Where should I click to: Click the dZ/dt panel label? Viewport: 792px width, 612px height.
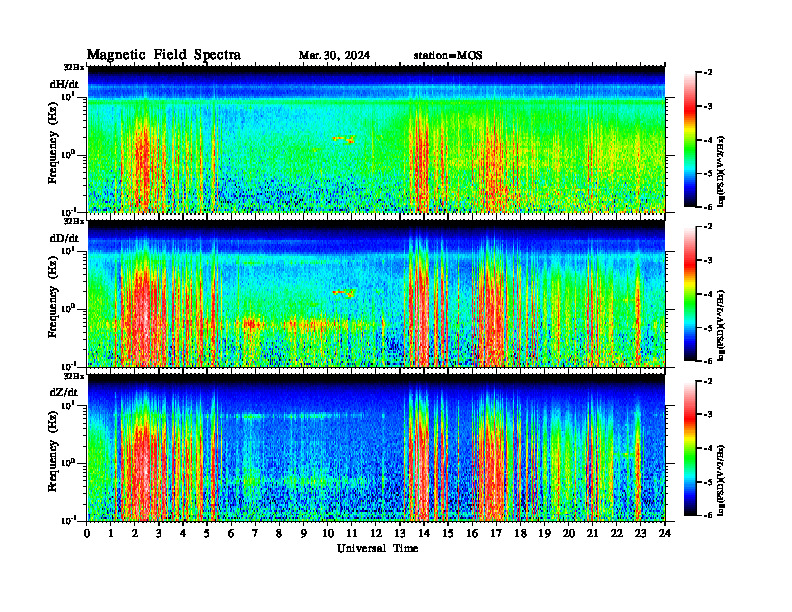pyautogui.click(x=64, y=392)
